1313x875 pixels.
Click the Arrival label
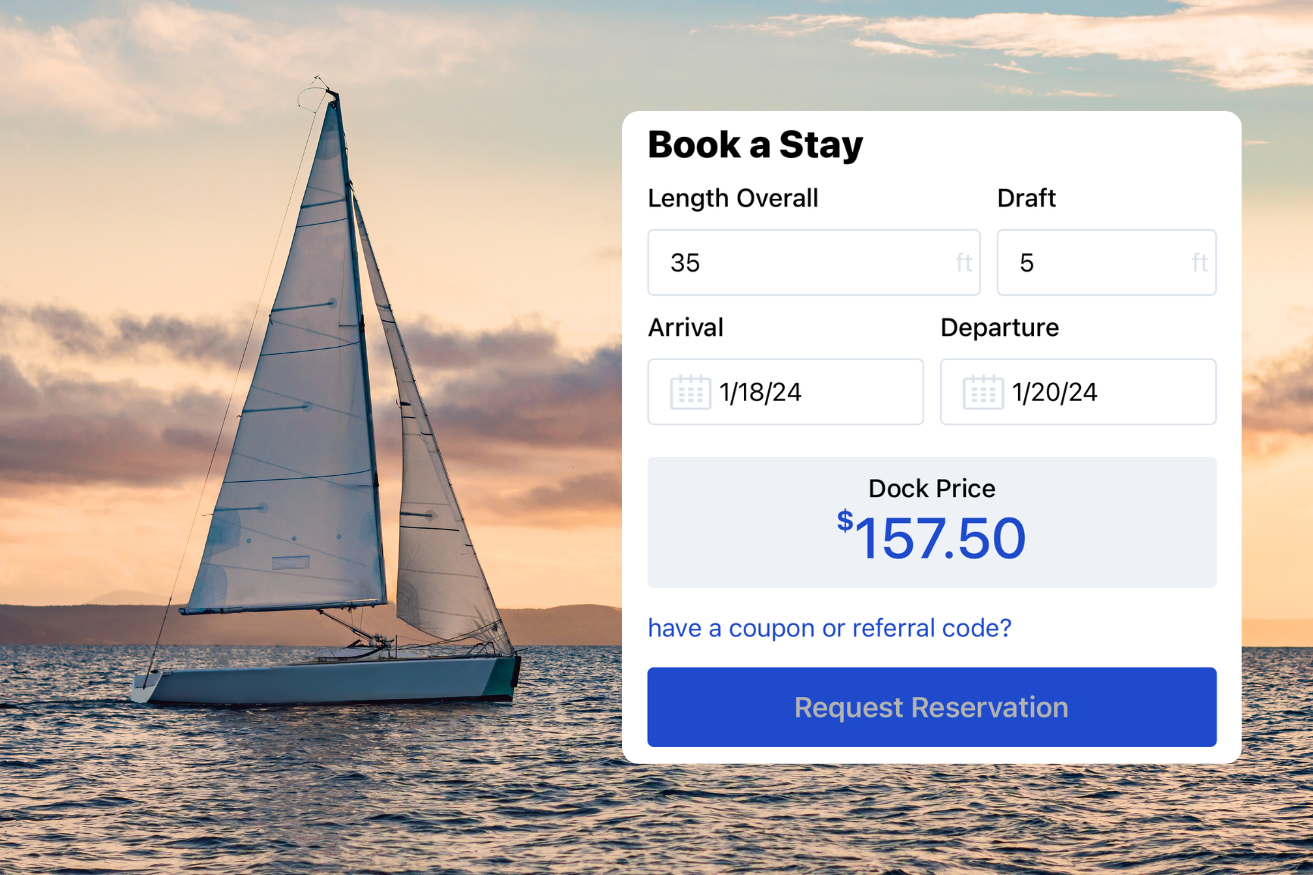tap(685, 327)
